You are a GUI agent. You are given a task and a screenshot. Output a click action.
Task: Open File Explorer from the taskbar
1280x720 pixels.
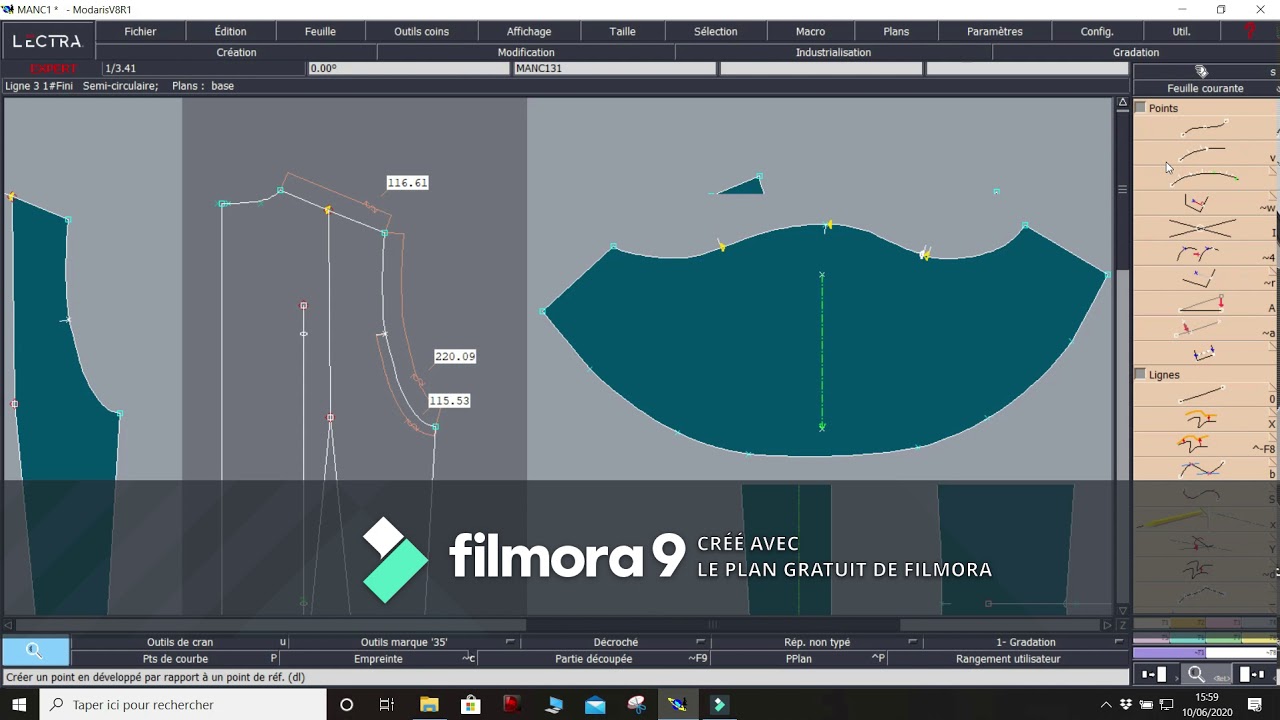click(x=429, y=705)
